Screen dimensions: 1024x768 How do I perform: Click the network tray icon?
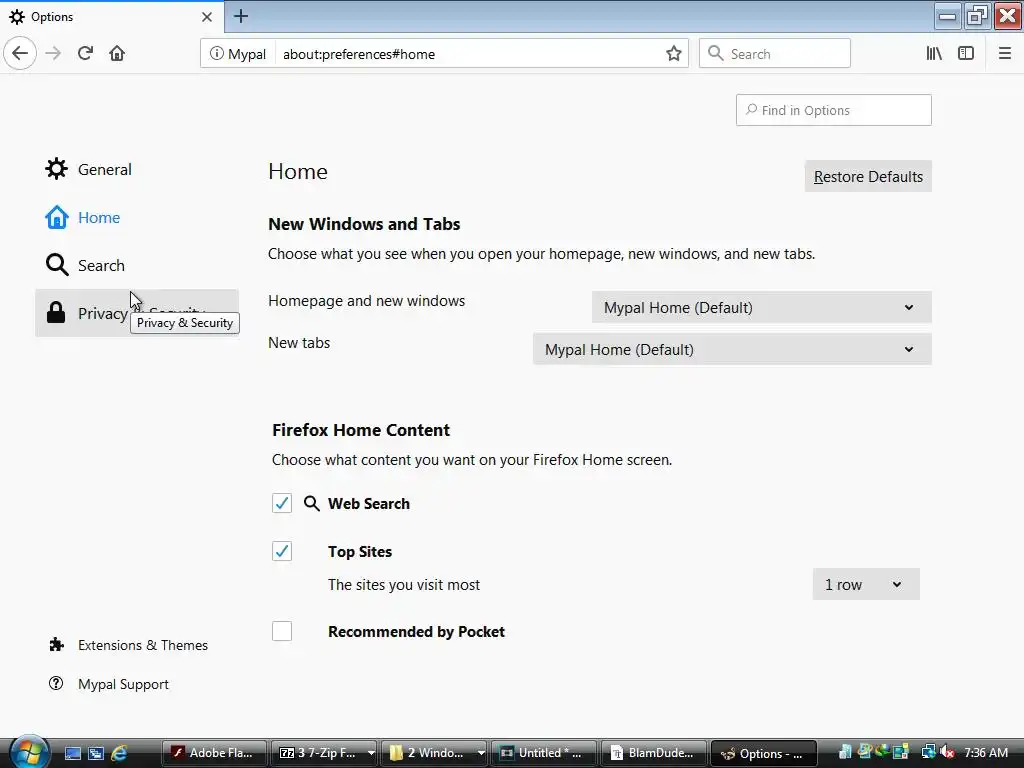[x=928, y=752]
